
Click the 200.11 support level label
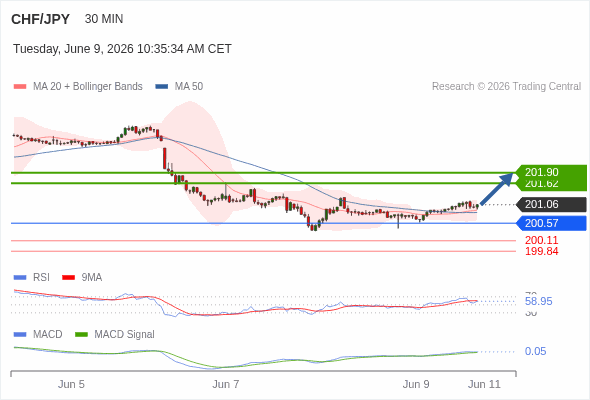[x=541, y=240]
